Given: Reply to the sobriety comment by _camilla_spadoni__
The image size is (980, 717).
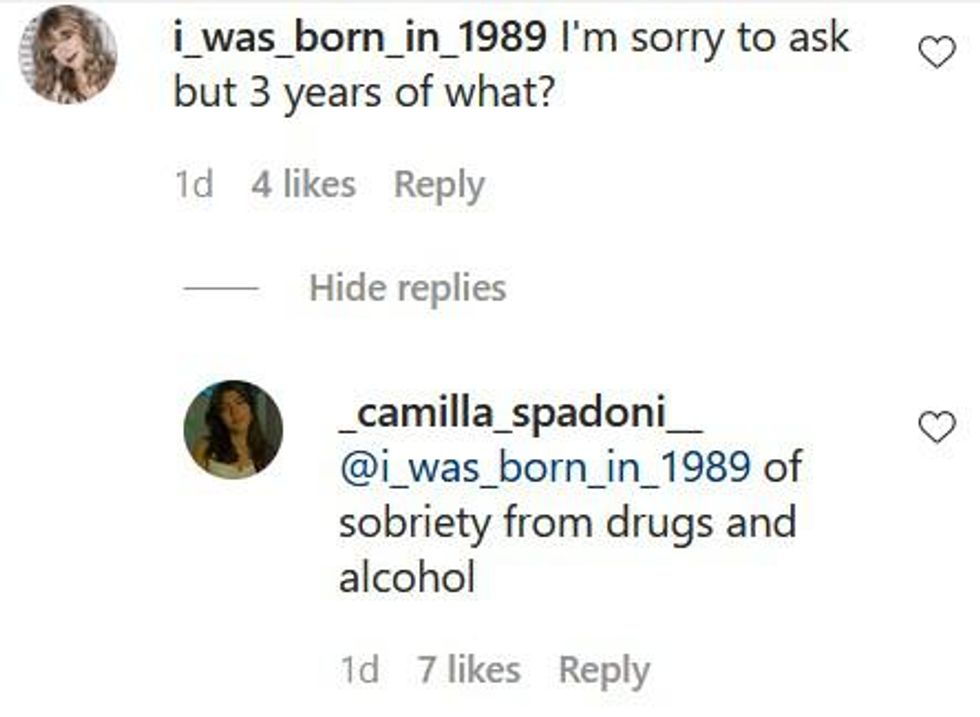Looking at the screenshot, I should tap(603, 670).
